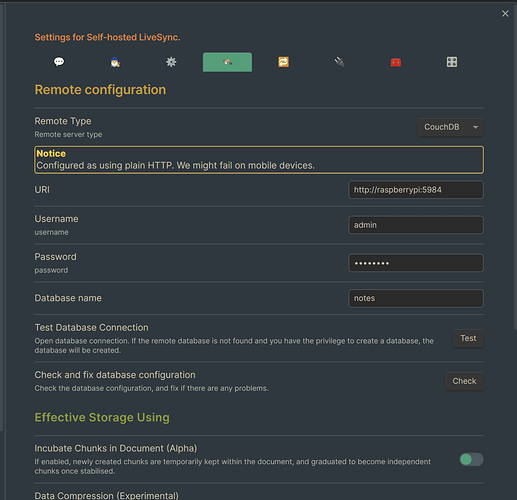The width and height of the screenshot is (517, 500).
Task: Select the highlighted satellite remote configuration tab
Action: tap(227, 62)
